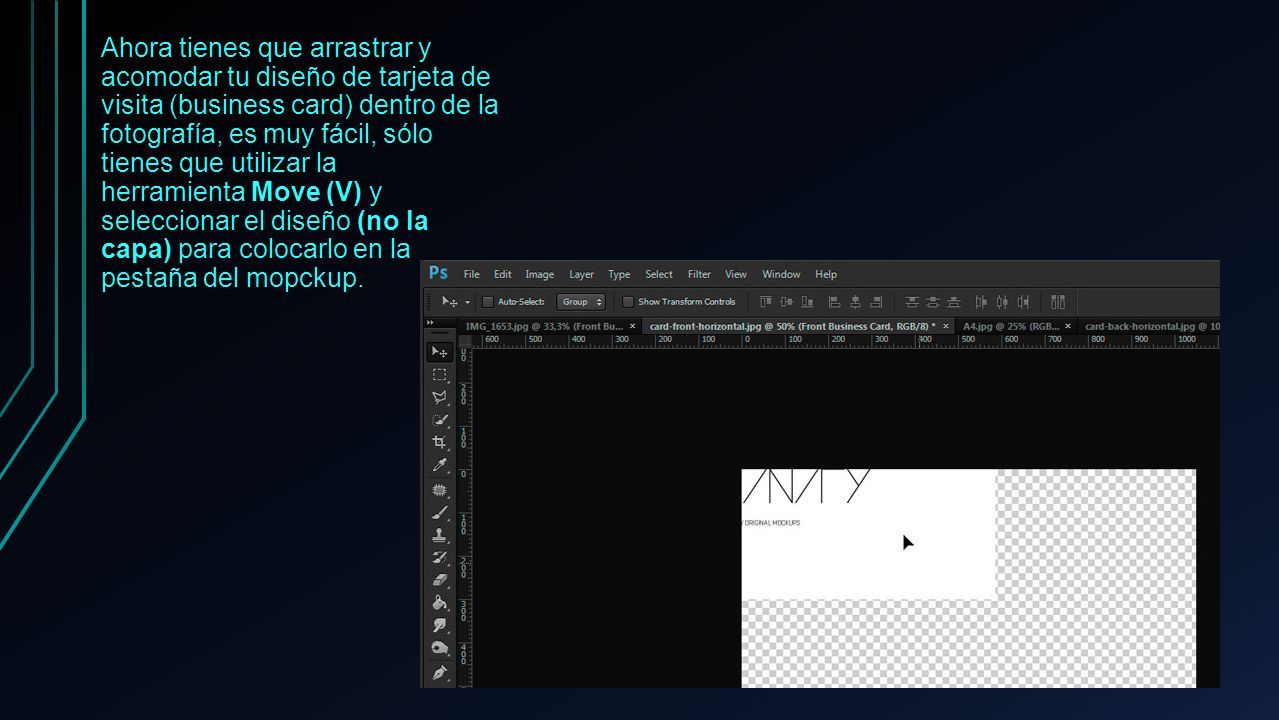Click the Distribute Bottom Edges icon
The image size is (1279, 720).
954,301
